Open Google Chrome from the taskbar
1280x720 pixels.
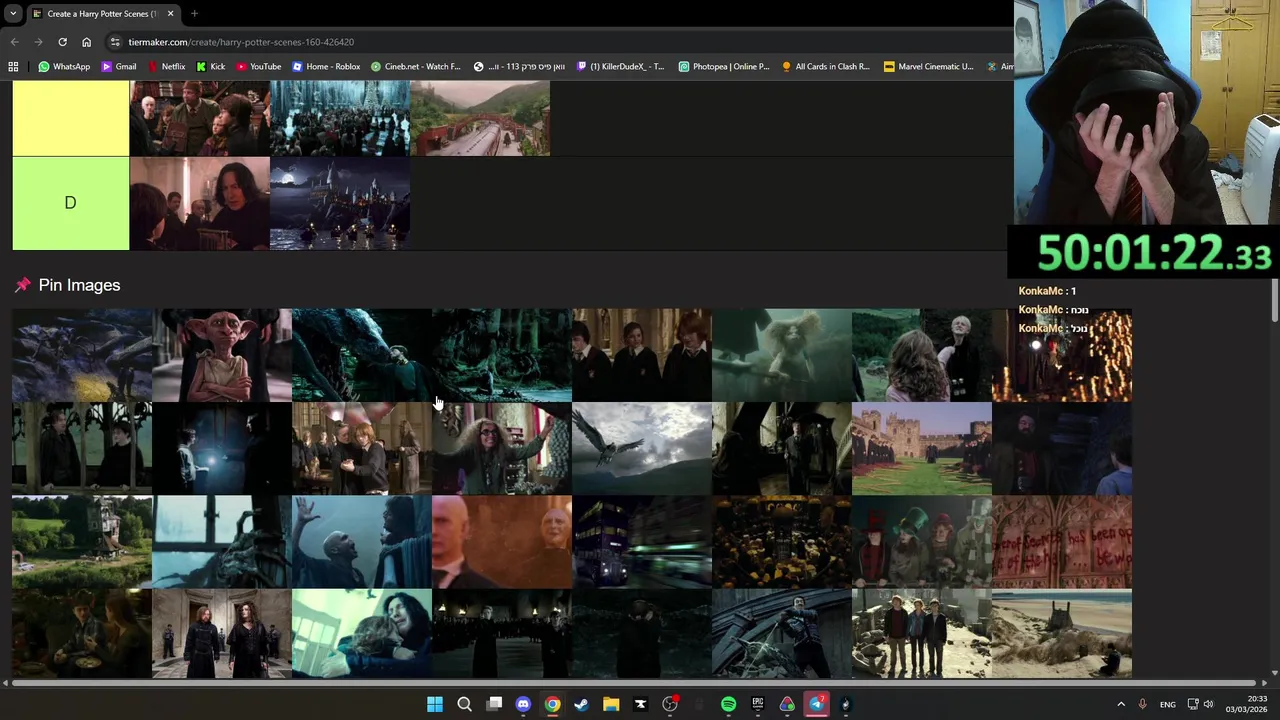click(552, 704)
